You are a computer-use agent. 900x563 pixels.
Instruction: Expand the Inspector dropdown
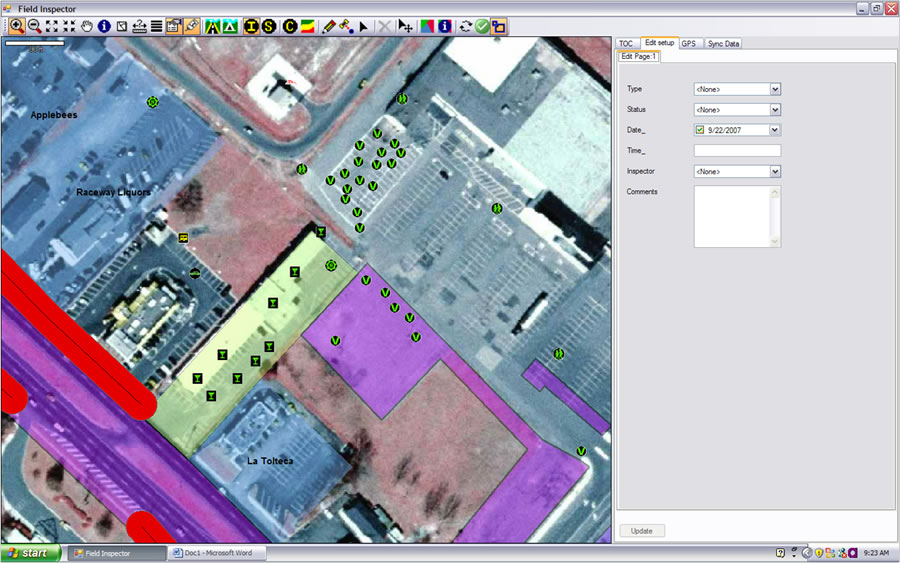pos(775,172)
